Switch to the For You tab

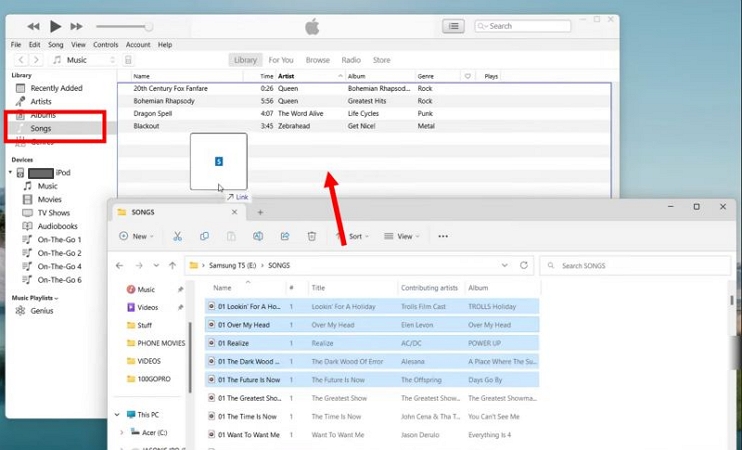click(x=281, y=60)
